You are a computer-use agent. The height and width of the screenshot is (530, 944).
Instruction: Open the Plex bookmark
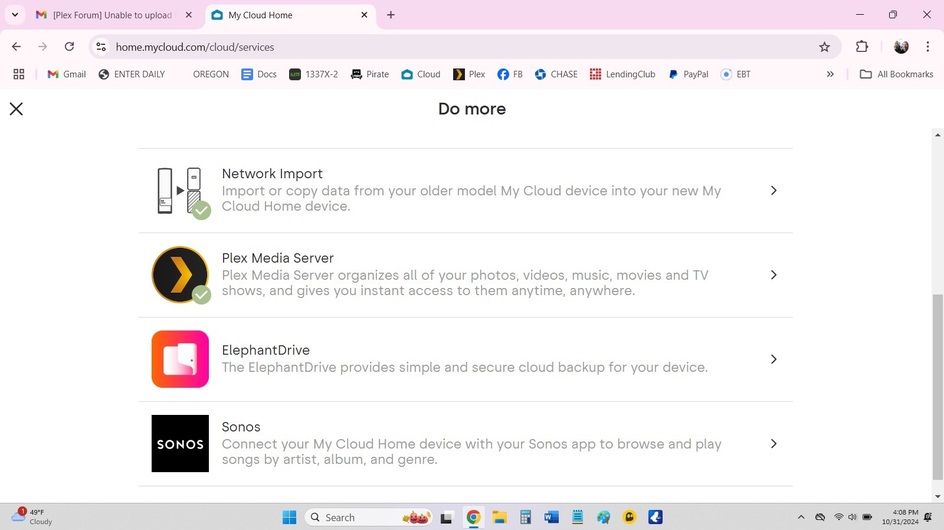469,74
